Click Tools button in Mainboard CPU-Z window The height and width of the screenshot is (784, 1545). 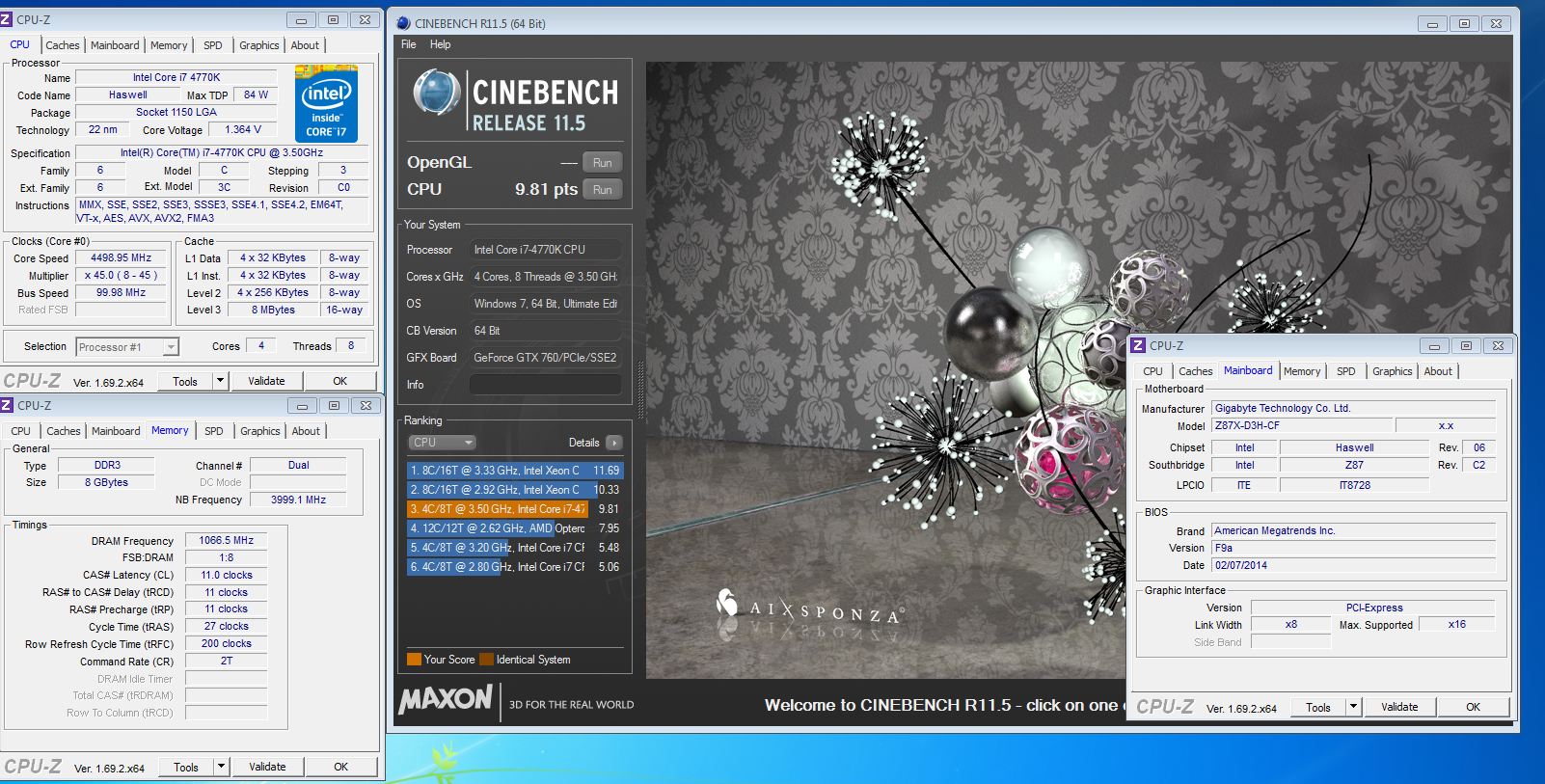[1318, 707]
